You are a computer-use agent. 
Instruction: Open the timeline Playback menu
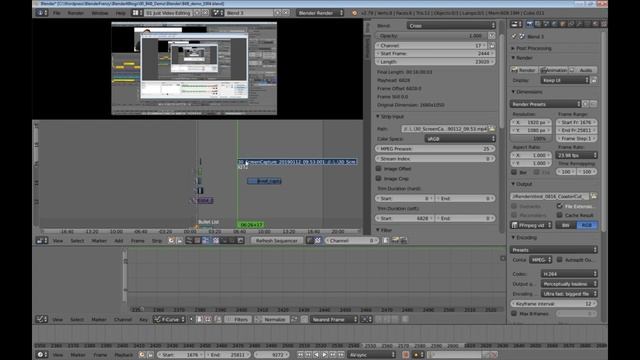[x=124, y=355]
